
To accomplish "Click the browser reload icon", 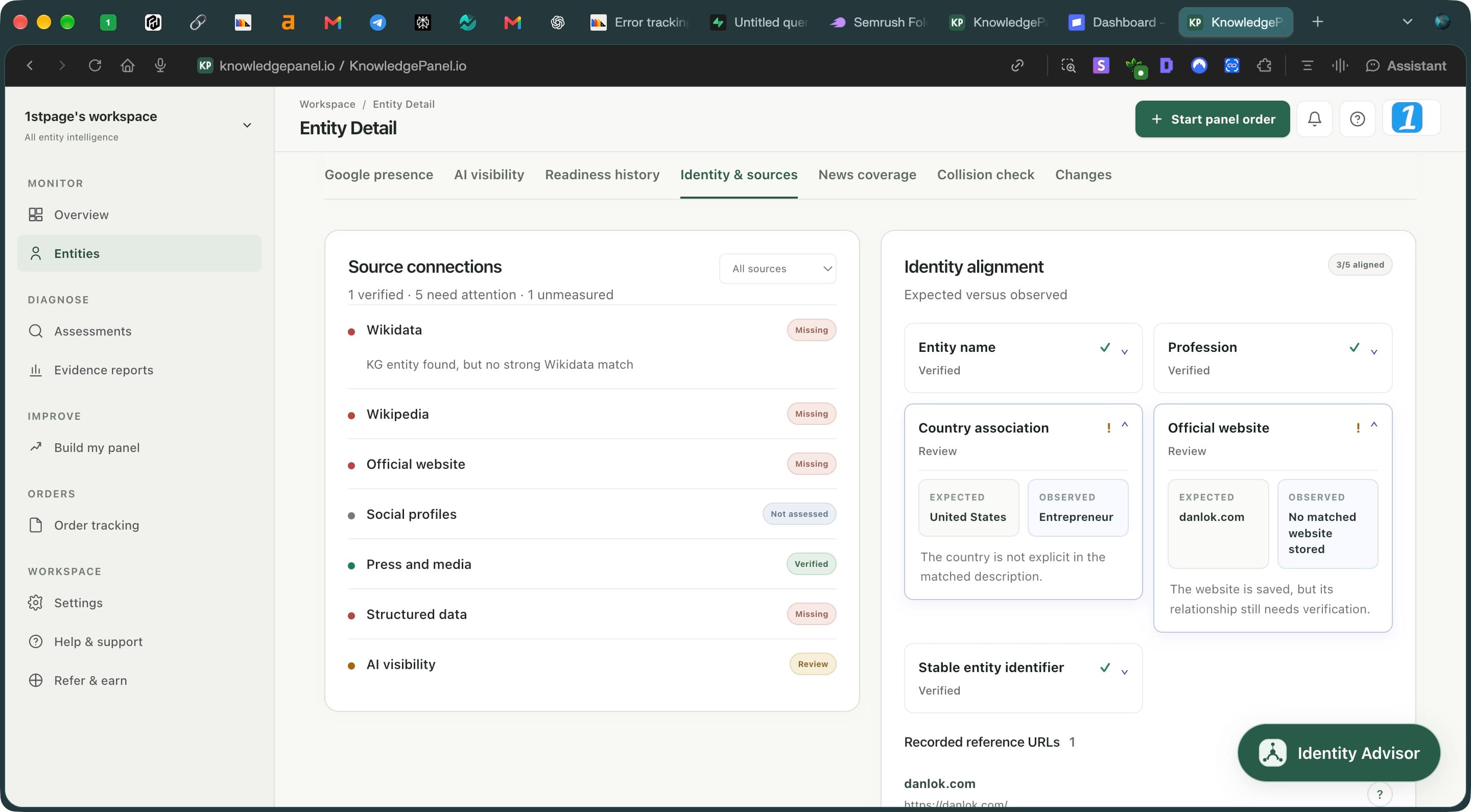I will (95, 66).
